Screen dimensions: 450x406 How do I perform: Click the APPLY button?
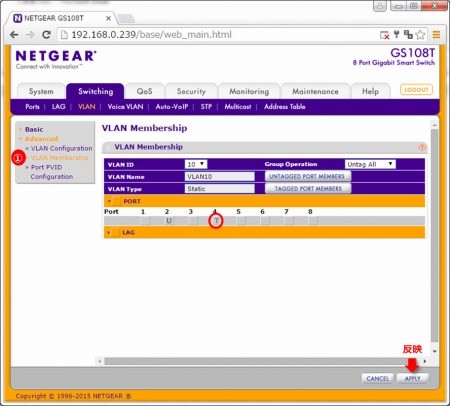[x=413, y=379]
